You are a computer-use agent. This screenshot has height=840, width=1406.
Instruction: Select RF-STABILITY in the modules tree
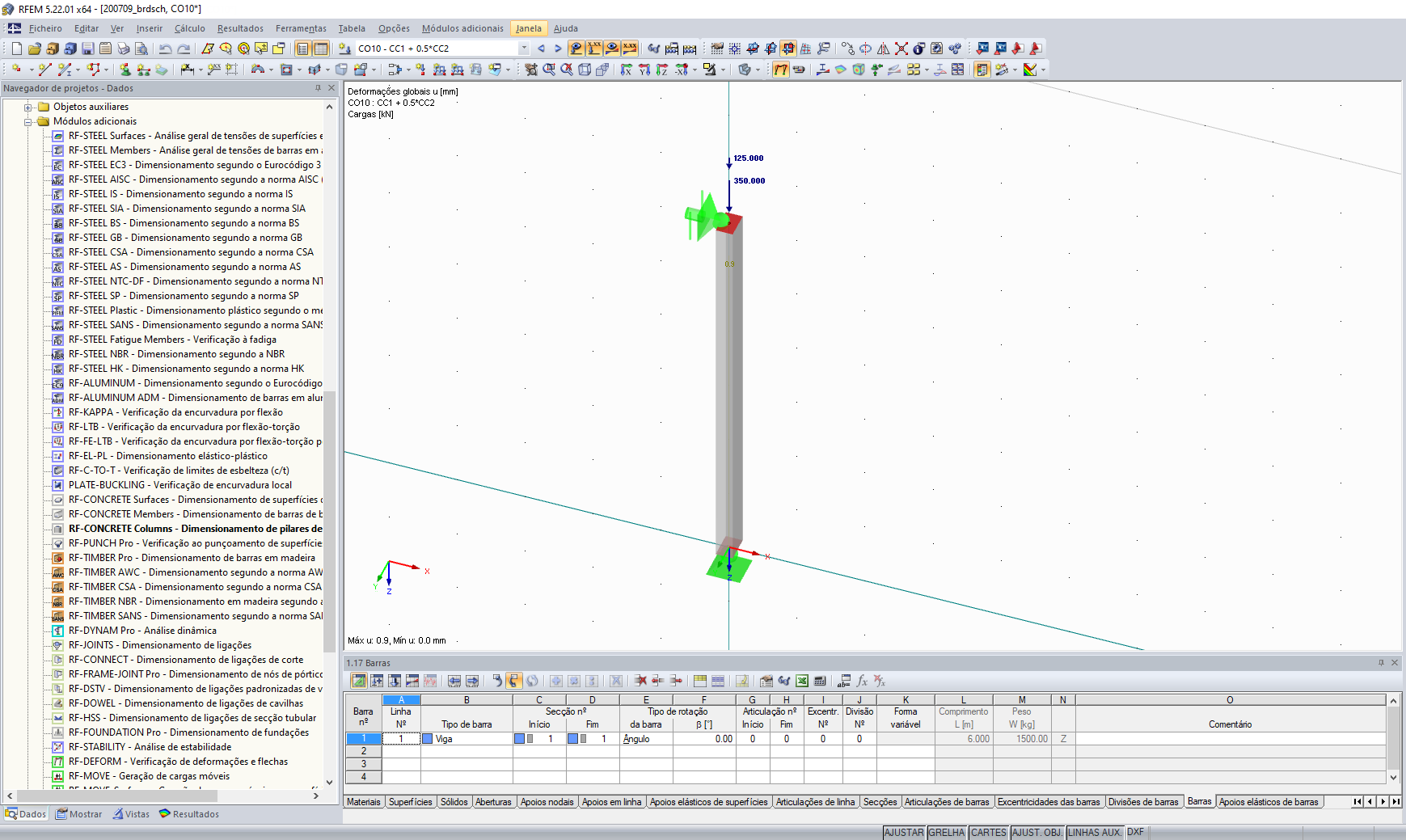tap(150, 747)
